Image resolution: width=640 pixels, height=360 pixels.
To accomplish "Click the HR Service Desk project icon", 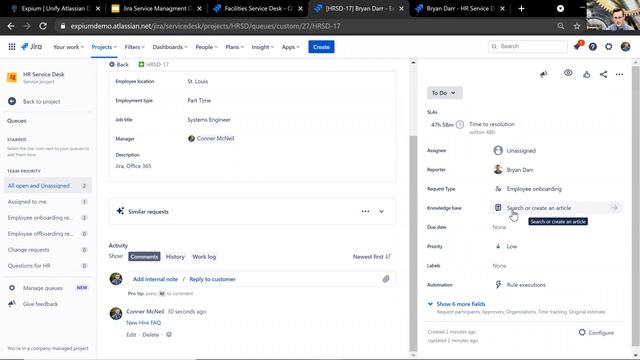I will pos(12,77).
